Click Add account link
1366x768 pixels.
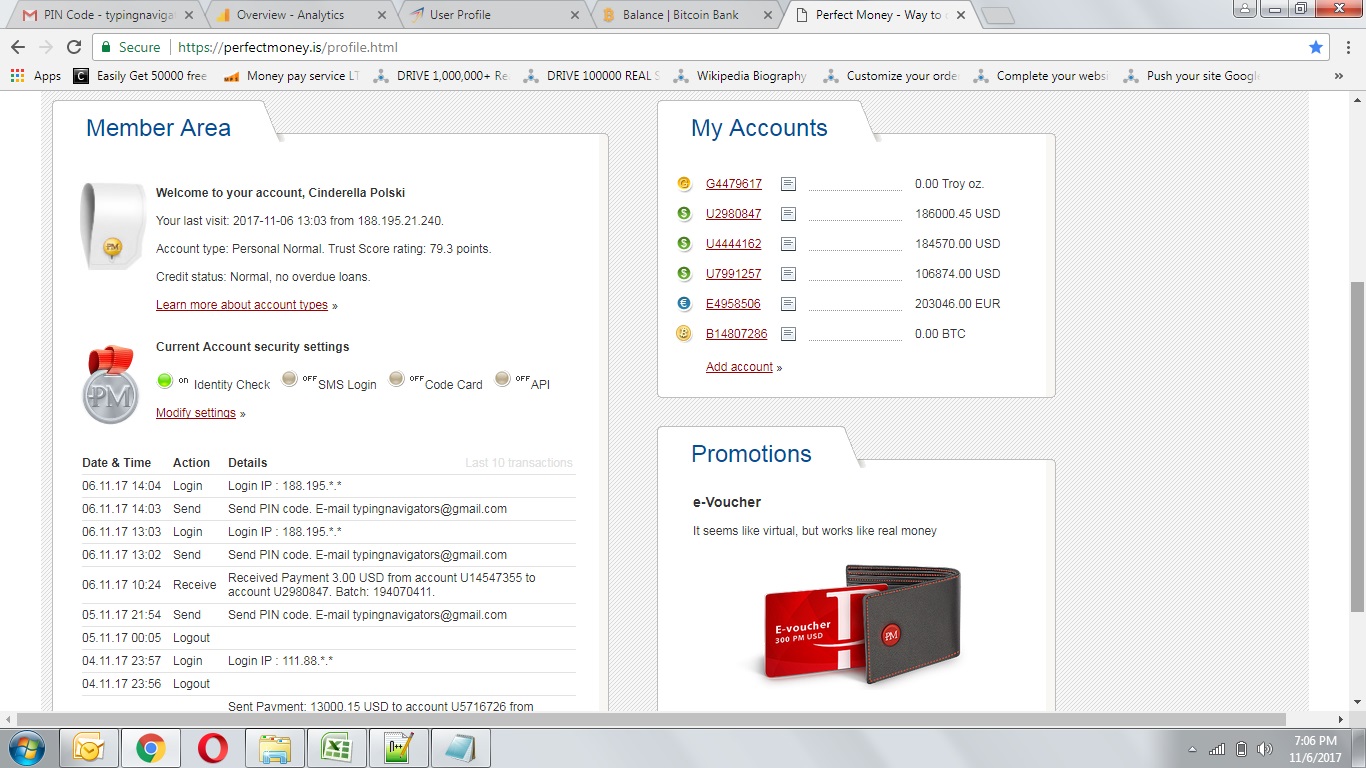(739, 367)
